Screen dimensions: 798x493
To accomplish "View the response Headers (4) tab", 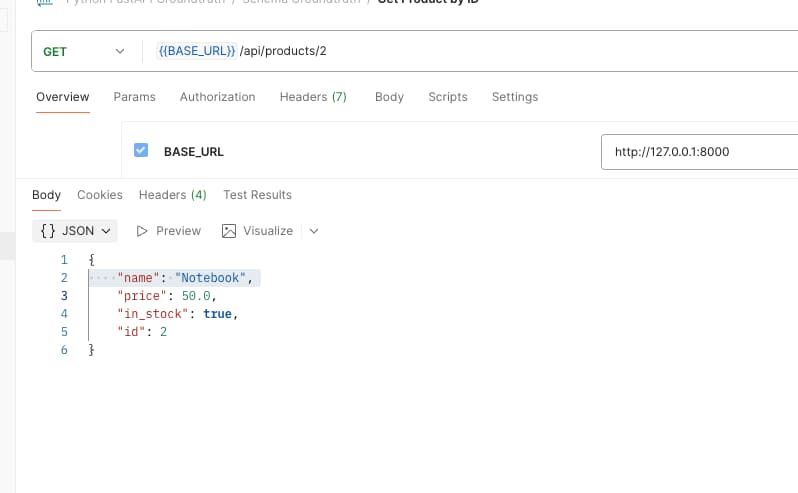I will pos(172,195).
